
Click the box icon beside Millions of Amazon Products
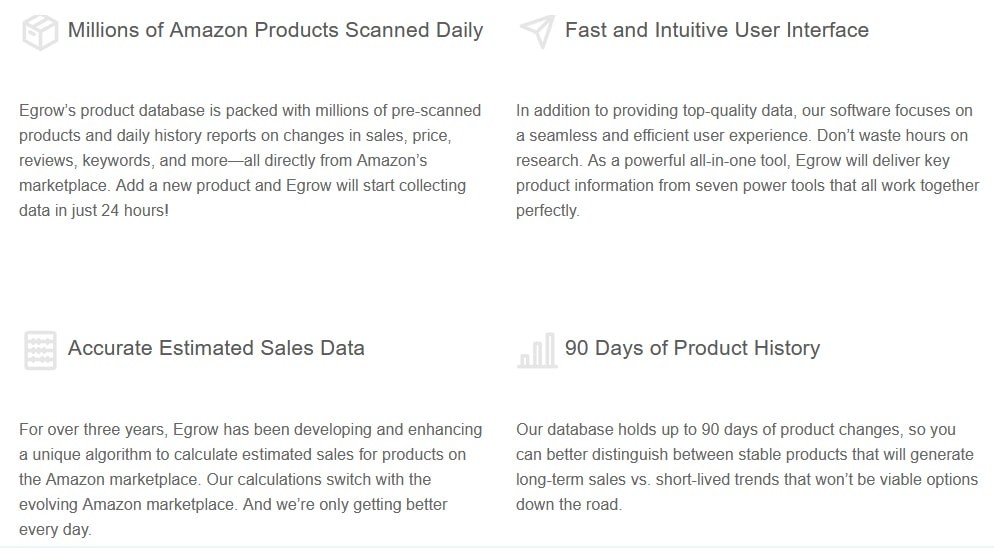pos(40,32)
